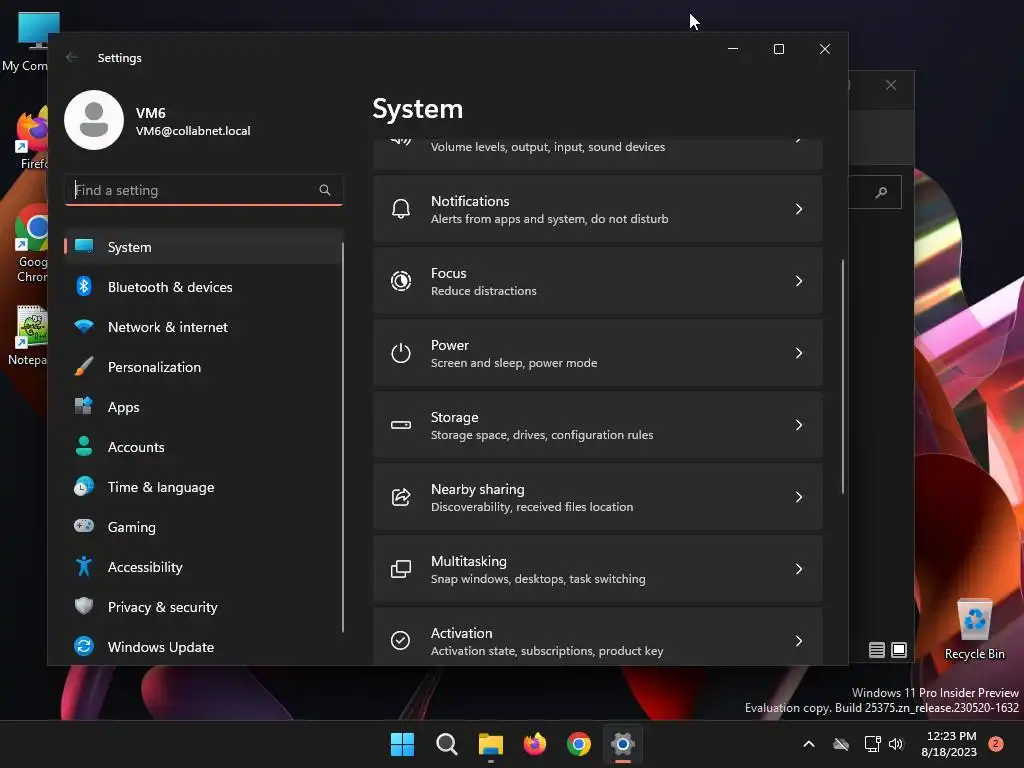Click the Find a setting input
Viewport: 1024px width, 768px height.
pos(204,190)
